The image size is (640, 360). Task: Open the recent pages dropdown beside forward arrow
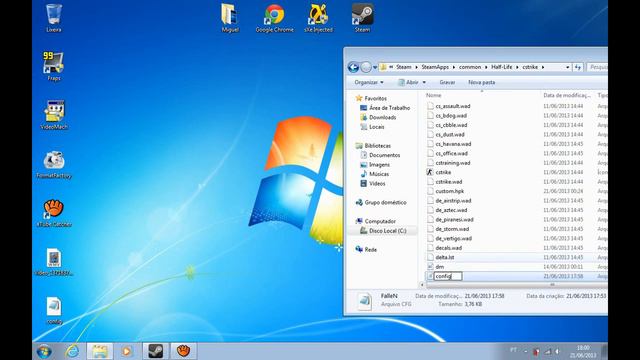click(x=375, y=67)
